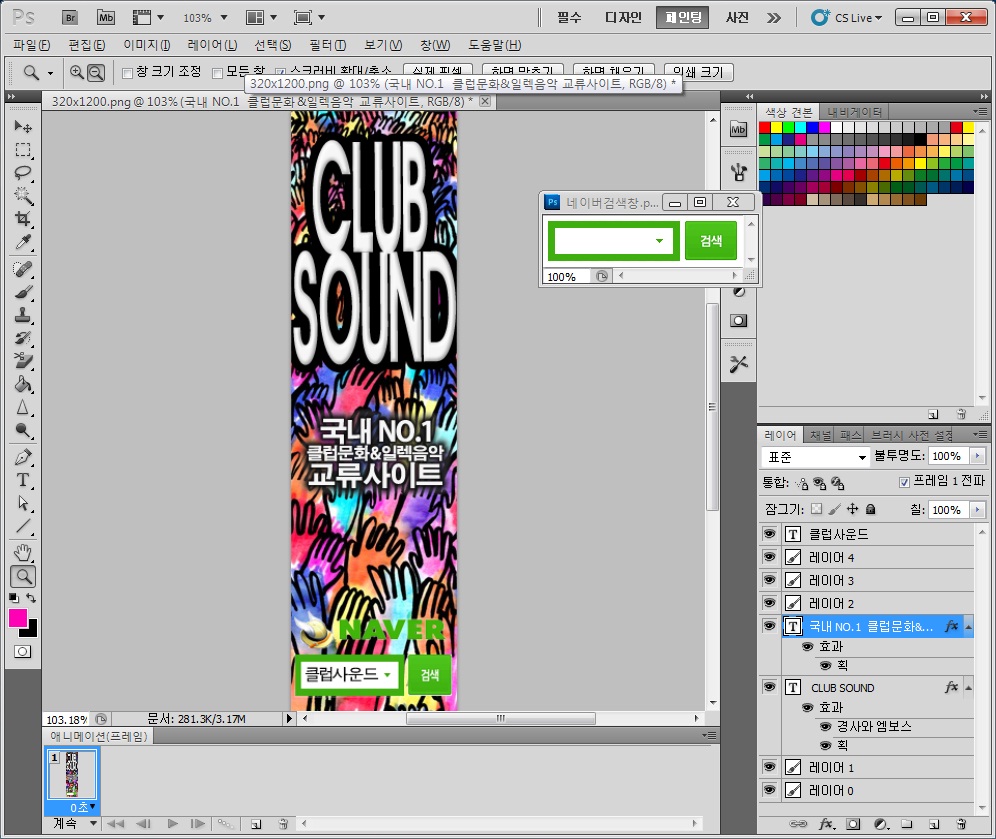Viewport: 996px width, 839px height.
Task: Switch to the 내비게이터 tab
Action: 854,112
